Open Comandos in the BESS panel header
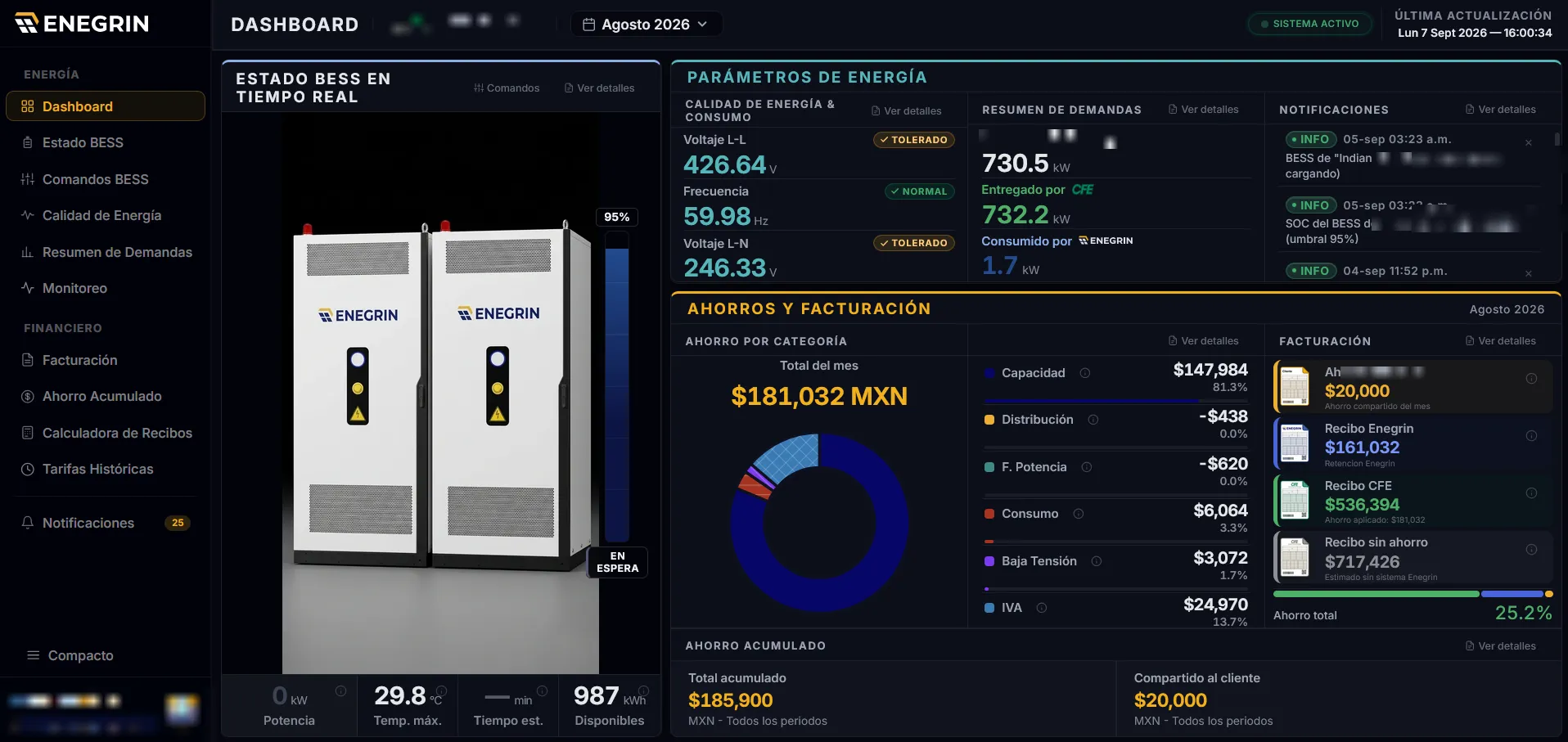Viewport: 1568px width, 742px height. click(507, 88)
